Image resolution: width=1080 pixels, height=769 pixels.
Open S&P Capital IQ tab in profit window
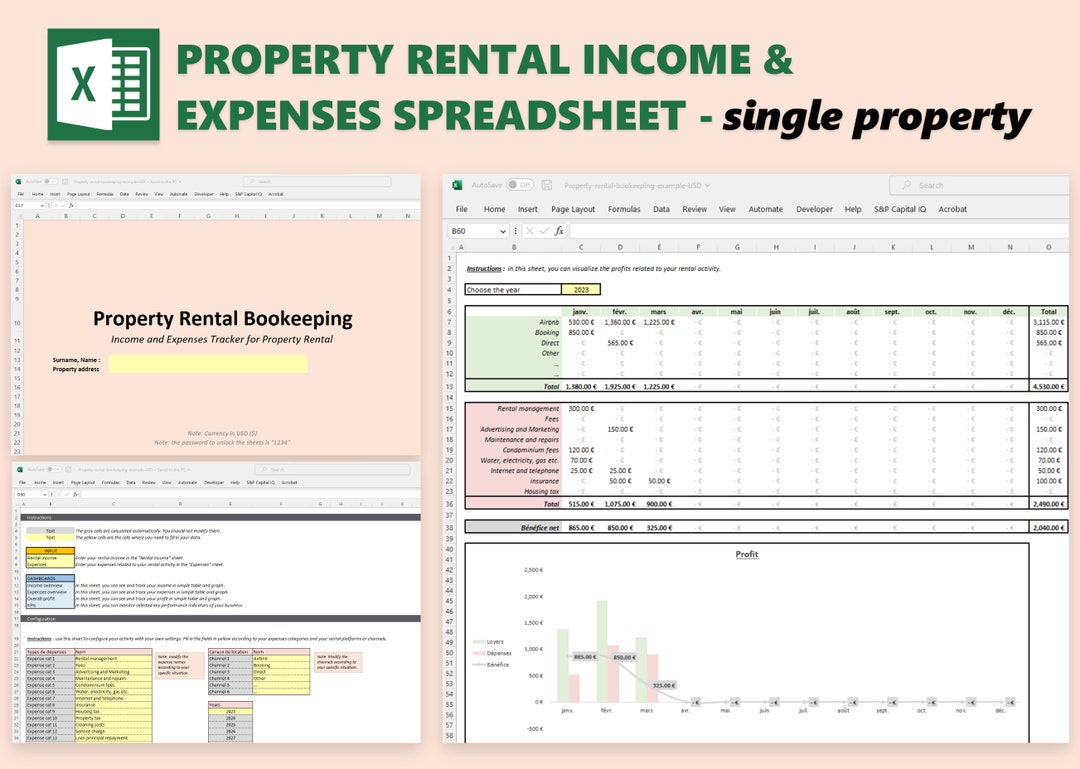pyautogui.click(x=900, y=209)
